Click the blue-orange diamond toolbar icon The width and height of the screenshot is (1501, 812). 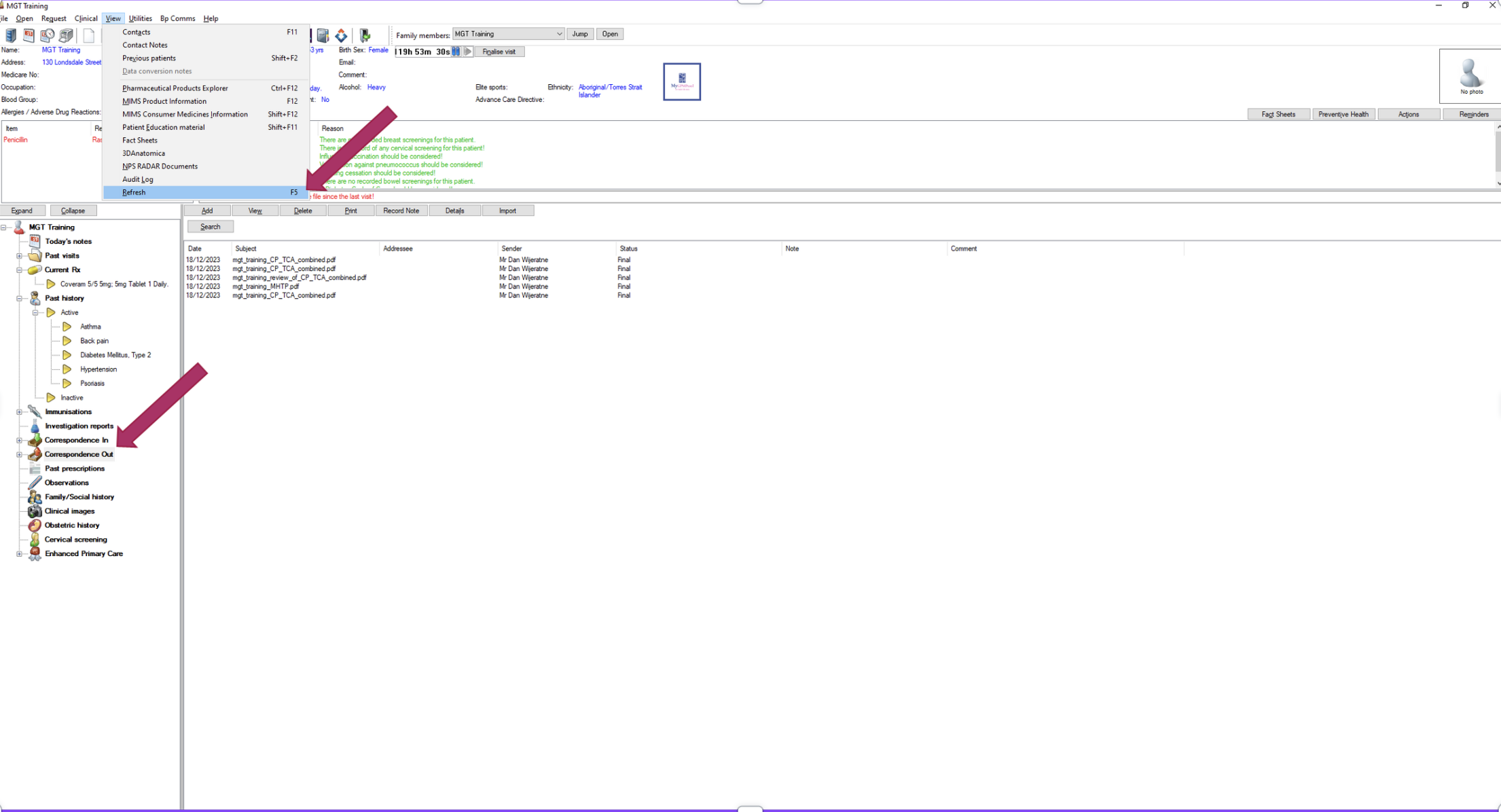pos(341,35)
